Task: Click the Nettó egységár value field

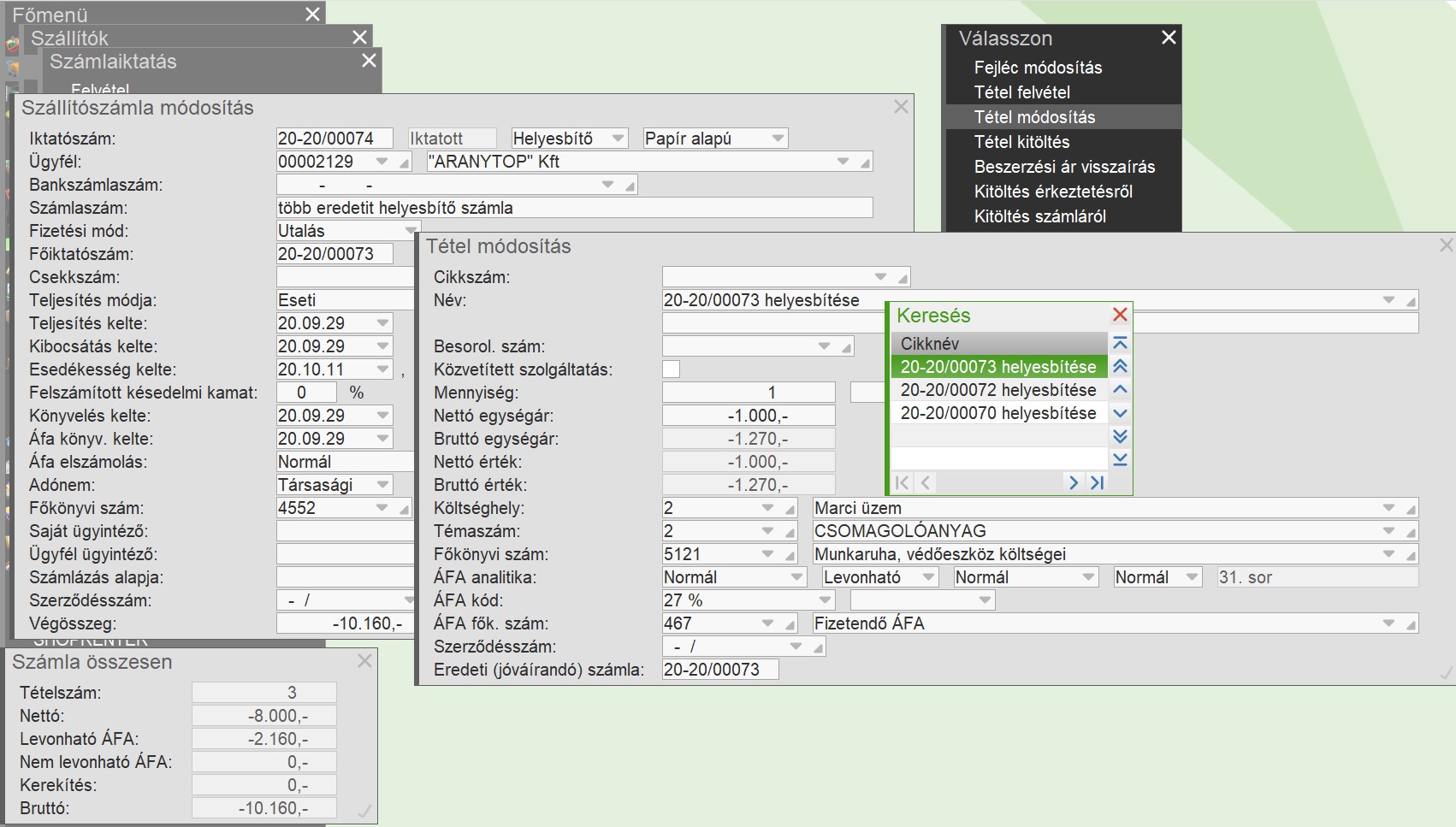Action: (749, 416)
